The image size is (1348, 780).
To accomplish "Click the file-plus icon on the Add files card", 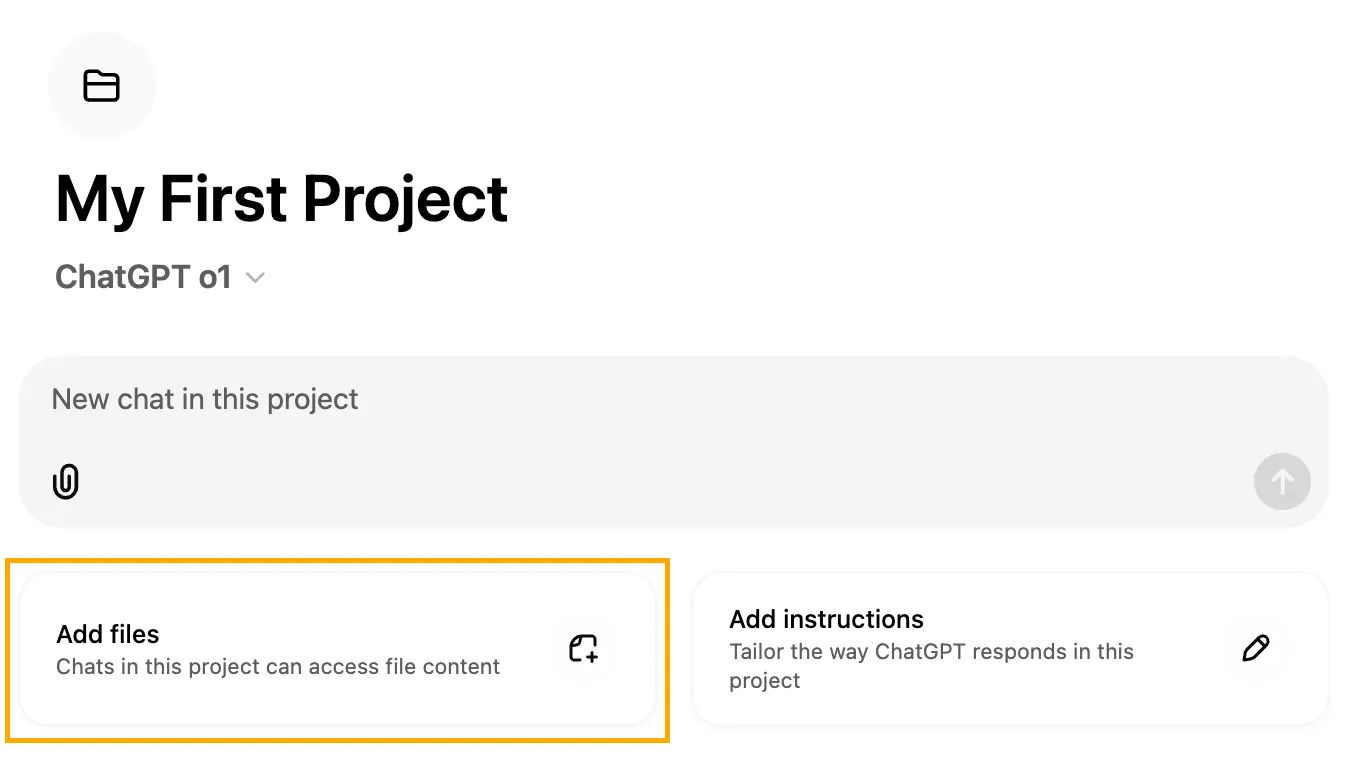I will point(583,650).
